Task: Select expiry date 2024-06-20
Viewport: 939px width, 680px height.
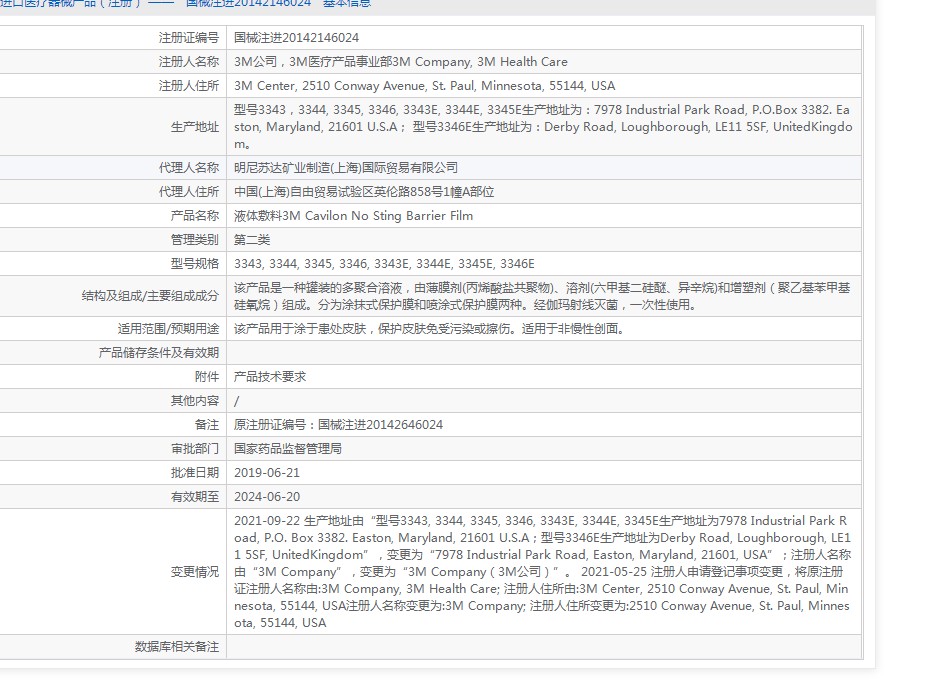Action: [x=266, y=496]
